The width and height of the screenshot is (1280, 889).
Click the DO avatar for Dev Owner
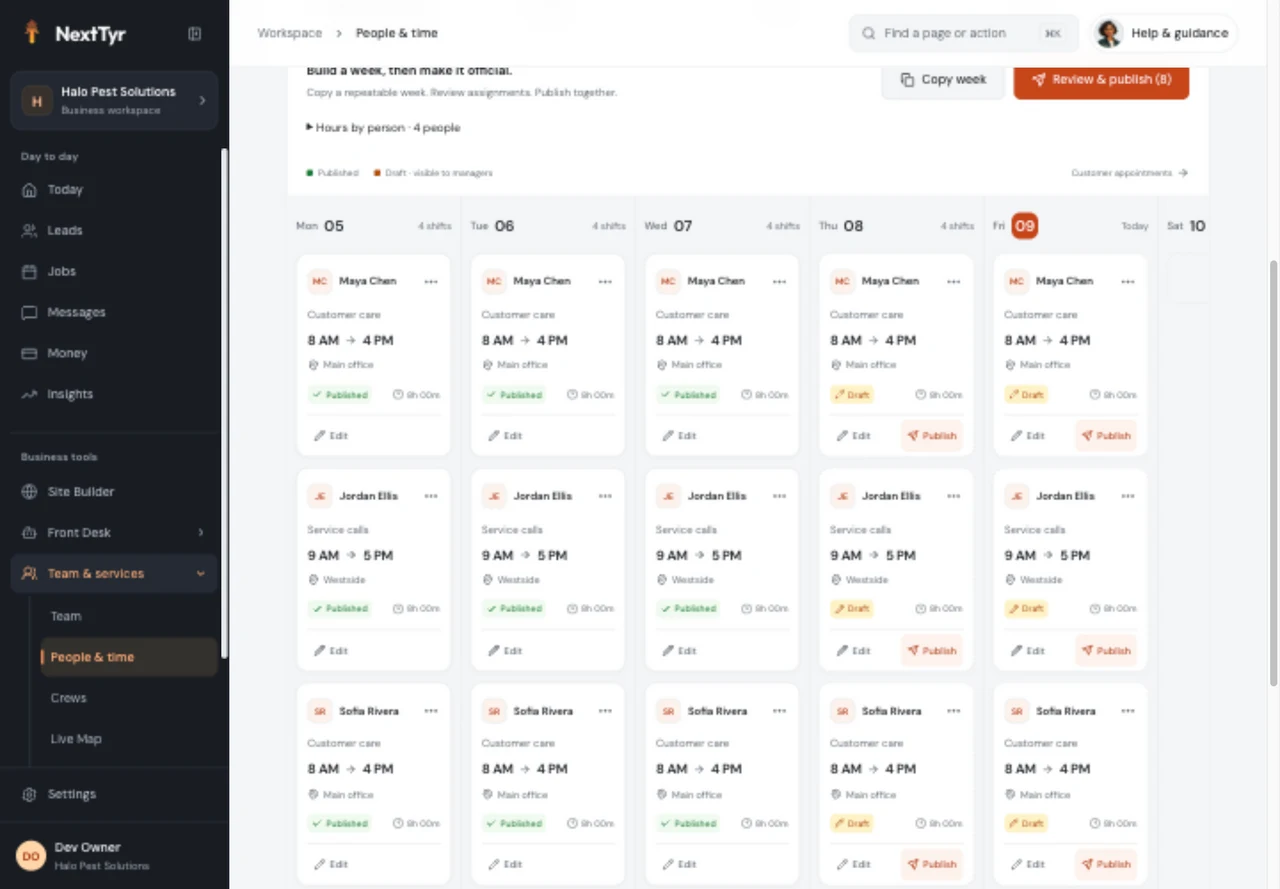(31, 856)
